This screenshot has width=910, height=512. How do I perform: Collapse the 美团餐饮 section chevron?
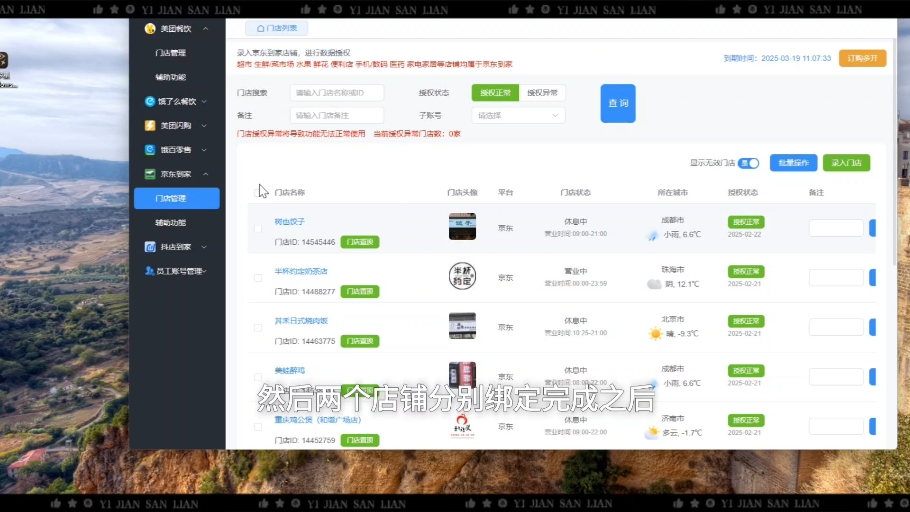(205, 28)
